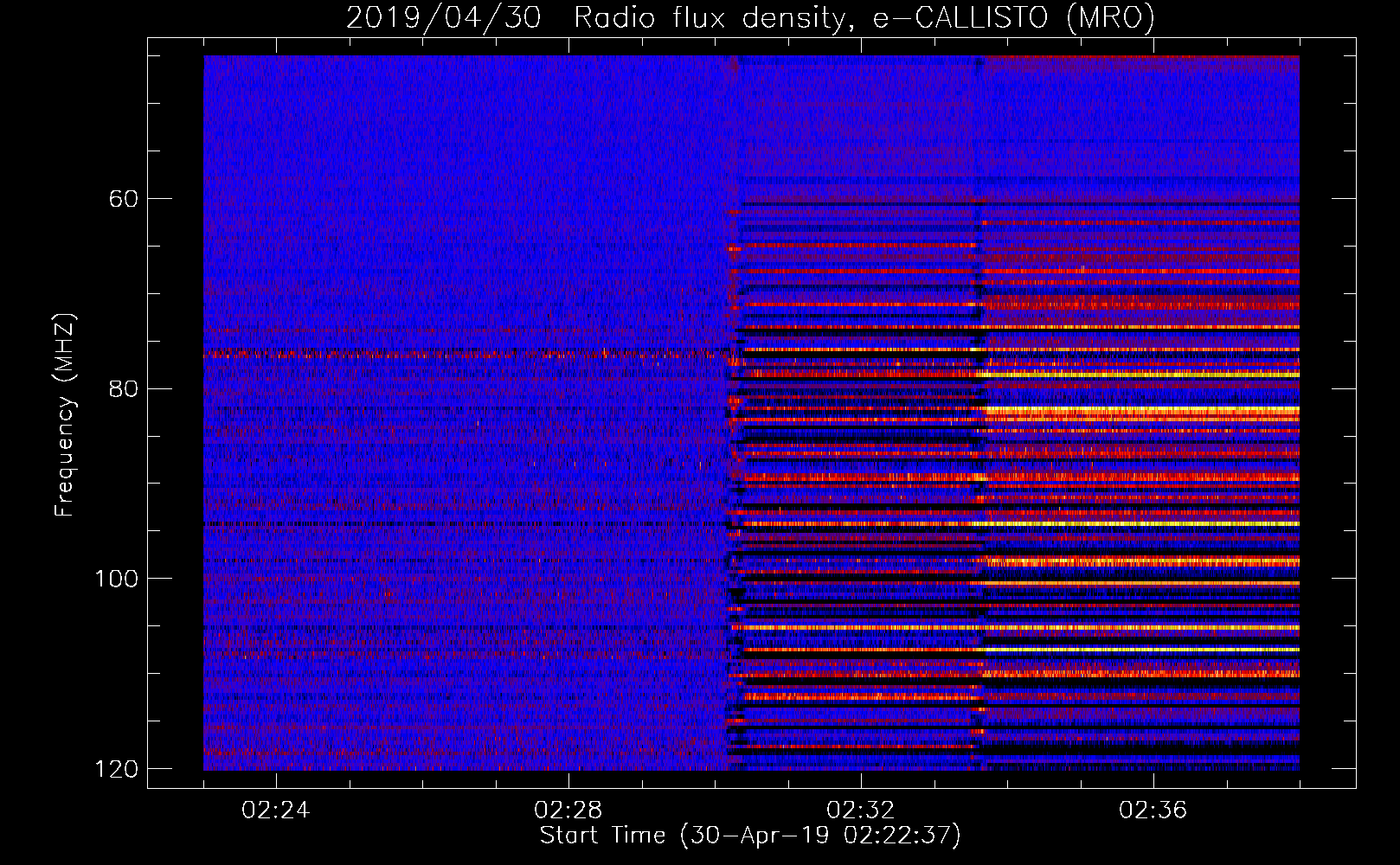Click the 60 frequency tick label
This screenshot has width=1400, height=865.
coord(124,199)
